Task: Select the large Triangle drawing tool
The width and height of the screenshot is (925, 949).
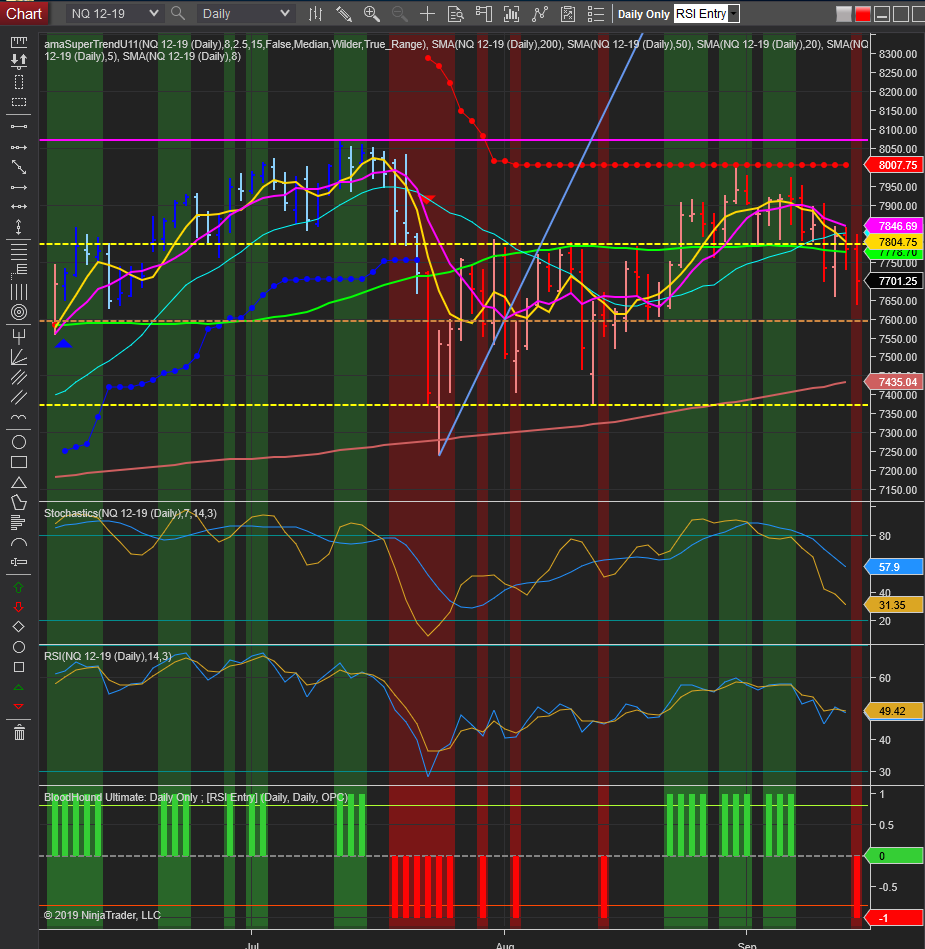Action: point(19,482)
